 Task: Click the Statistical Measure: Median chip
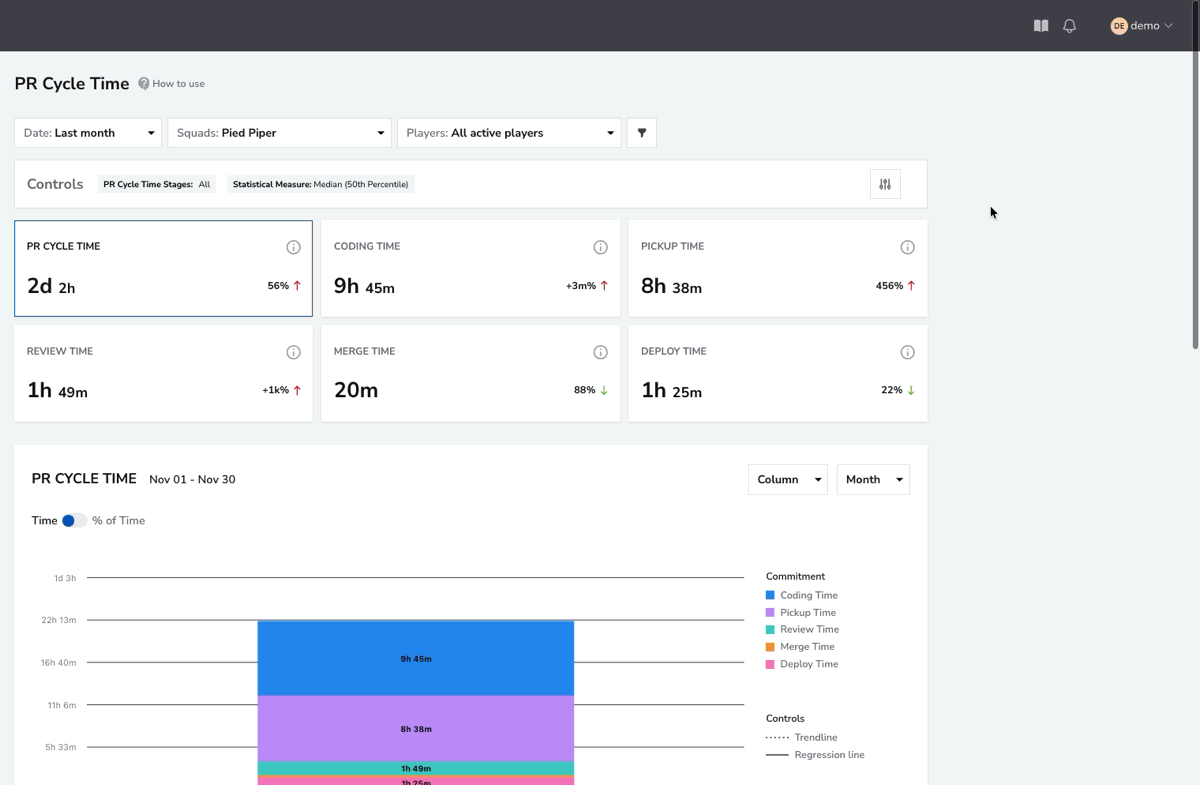point(321,184)
